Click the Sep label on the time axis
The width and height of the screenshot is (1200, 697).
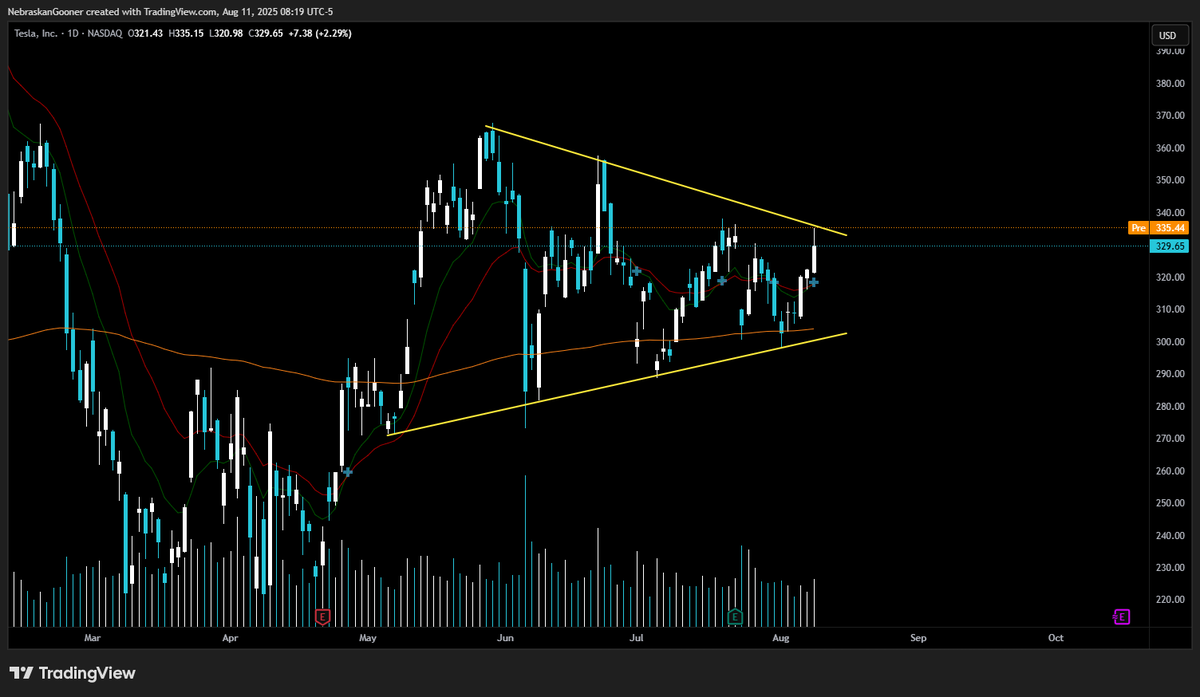[x=918, y=637]
